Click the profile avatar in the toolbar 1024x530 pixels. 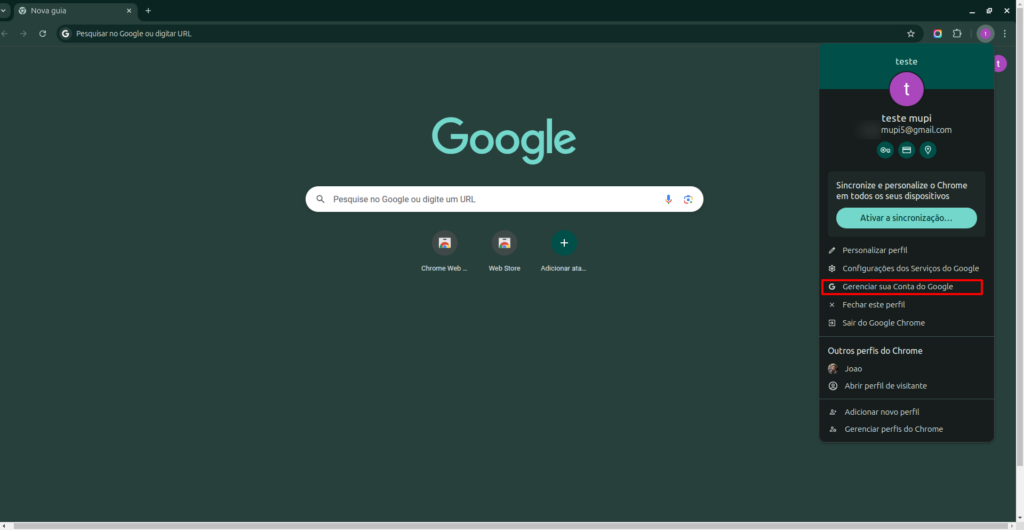[985, 33]
